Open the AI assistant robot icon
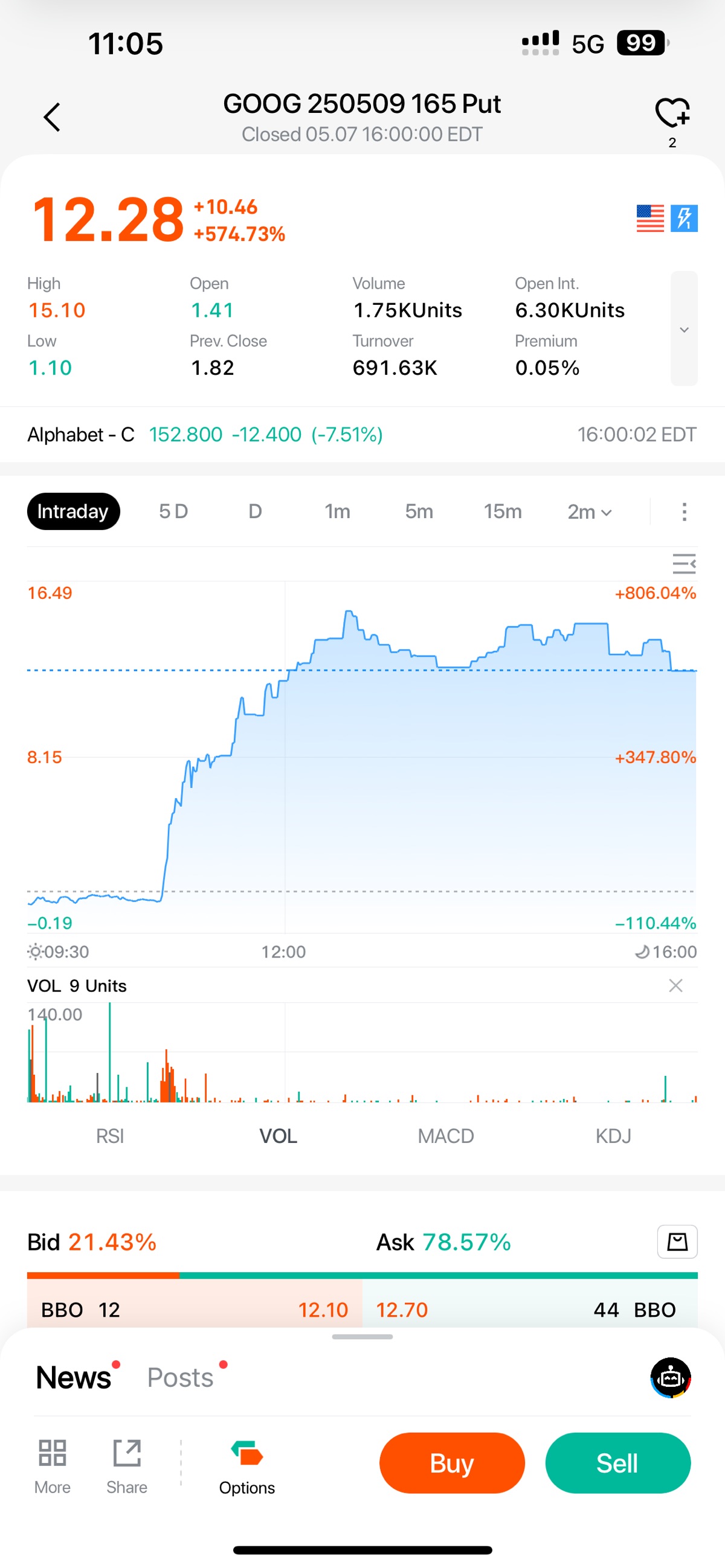The image size is (725, 1568). 670,1377
